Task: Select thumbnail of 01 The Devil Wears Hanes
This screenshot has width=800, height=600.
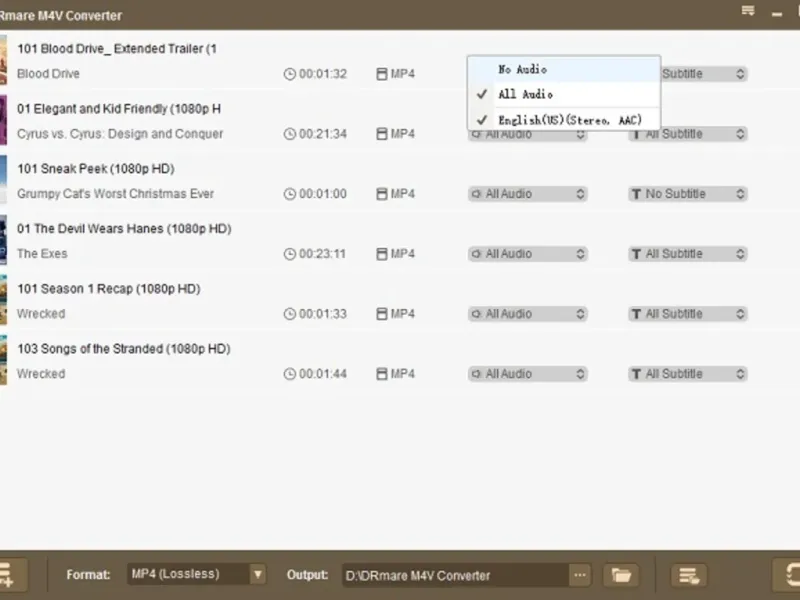Action: [x=3, y=240]
